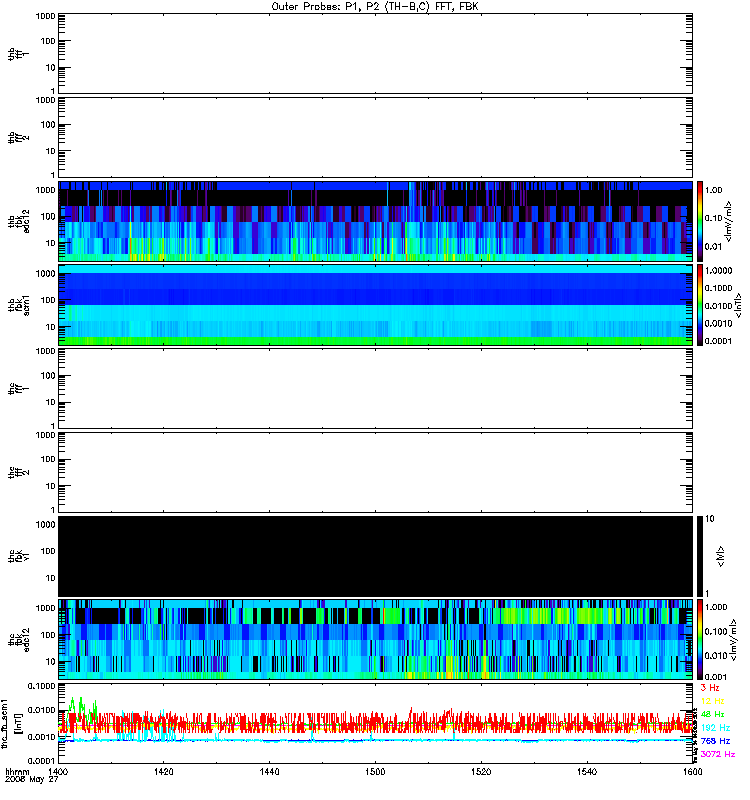Select the empty thc fff 1 plot panel

tap(375, 388)
